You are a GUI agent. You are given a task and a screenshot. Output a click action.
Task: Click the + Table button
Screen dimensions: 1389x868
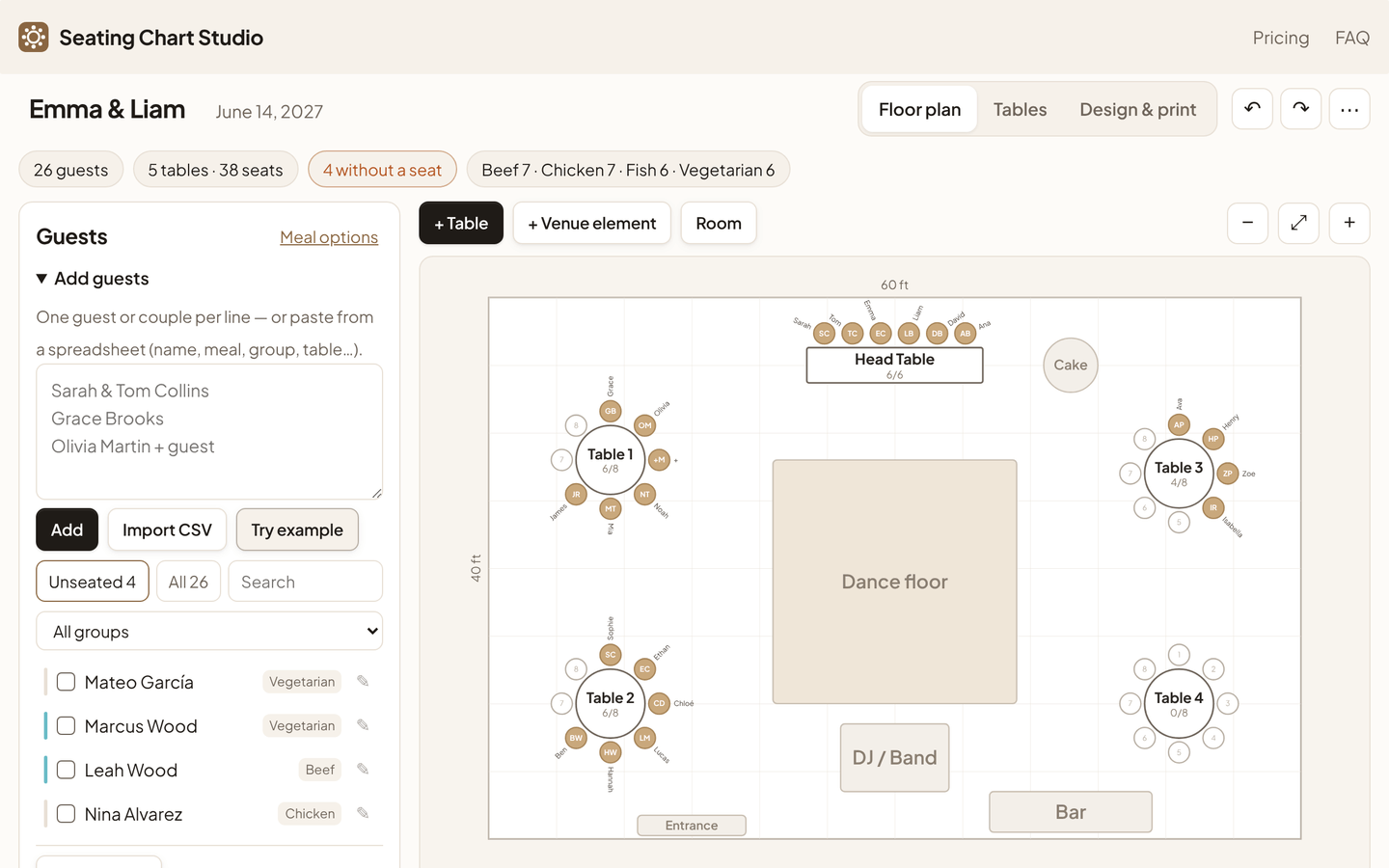pyautogui.click(x=461, y=223)
